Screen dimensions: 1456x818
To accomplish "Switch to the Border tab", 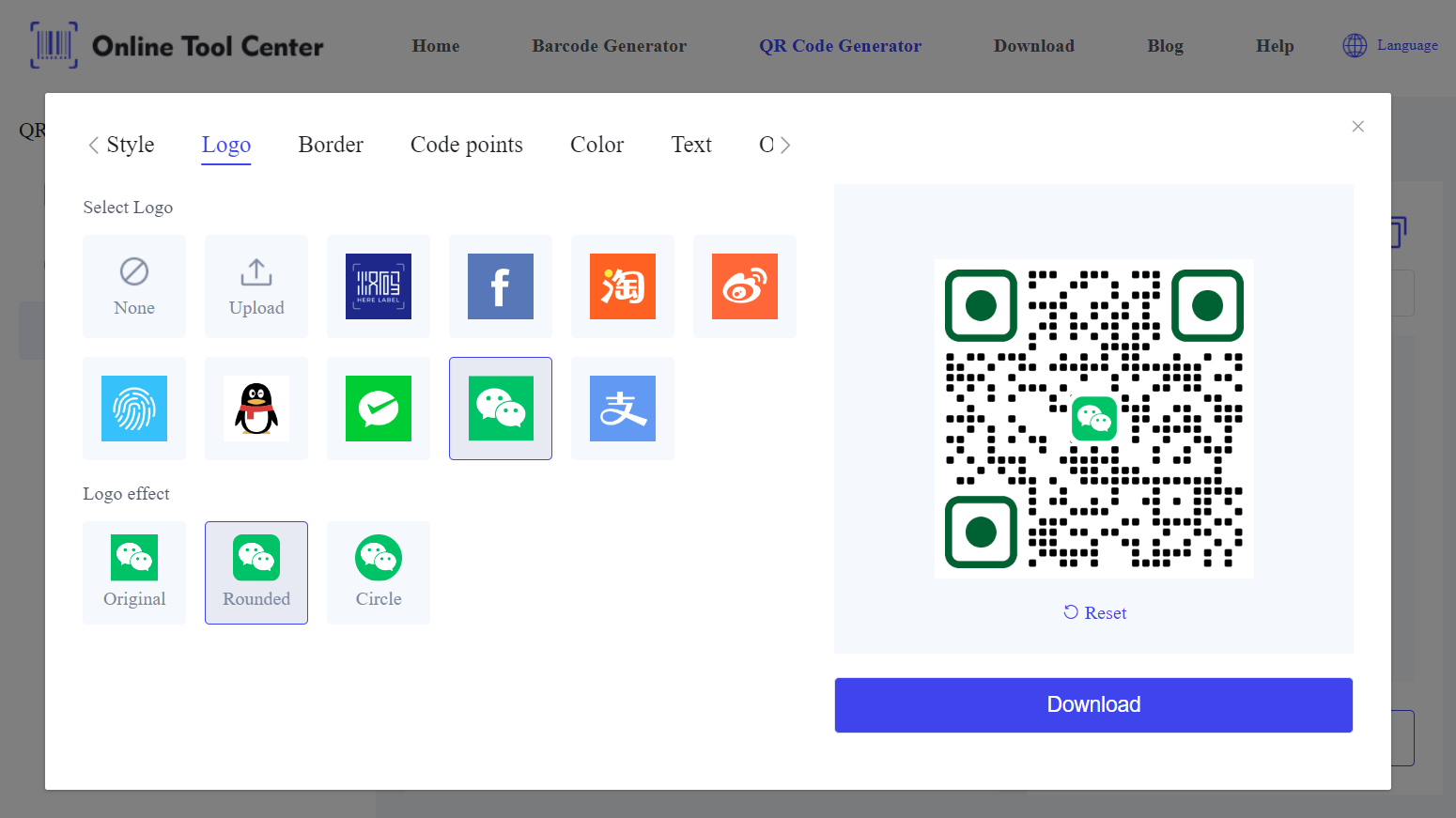I will [331, 145].
